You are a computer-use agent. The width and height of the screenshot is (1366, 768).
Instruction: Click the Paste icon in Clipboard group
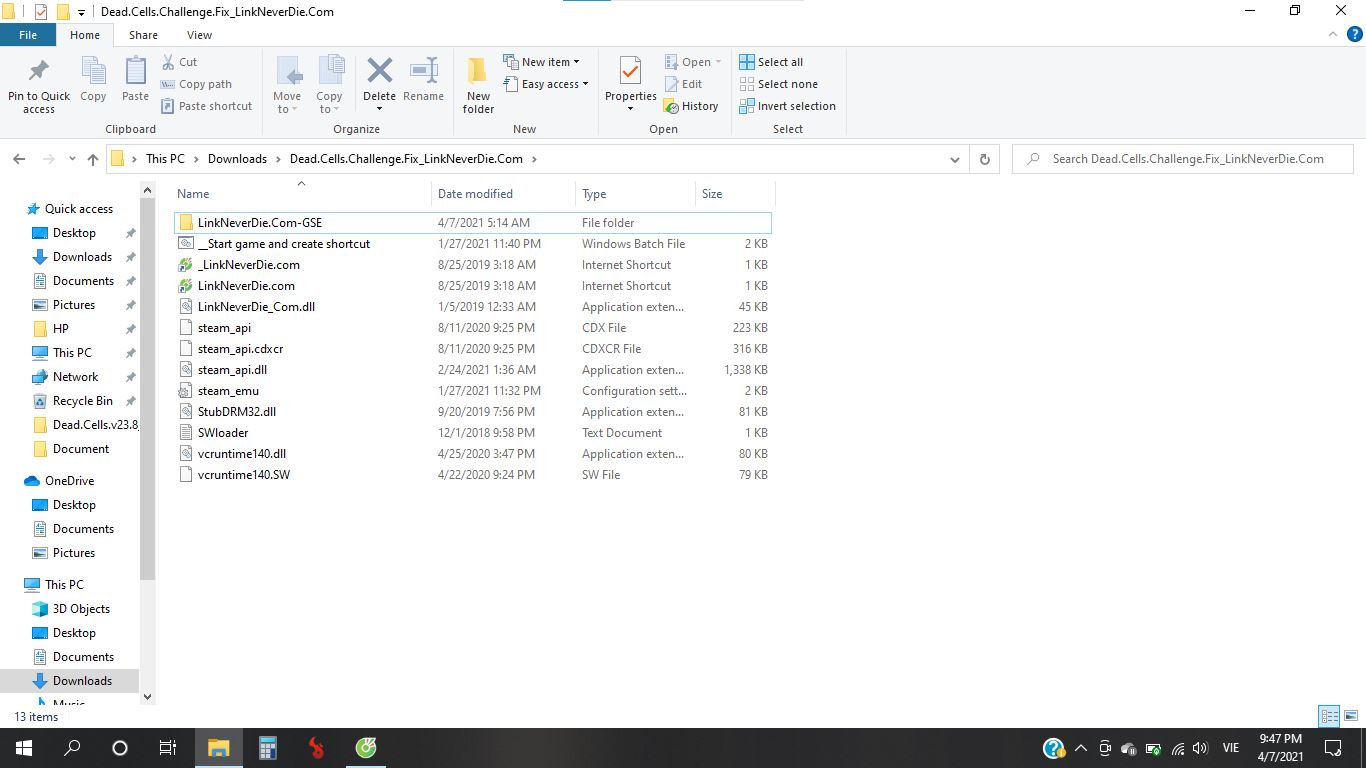pyautogui.click(x=135, y=72)
